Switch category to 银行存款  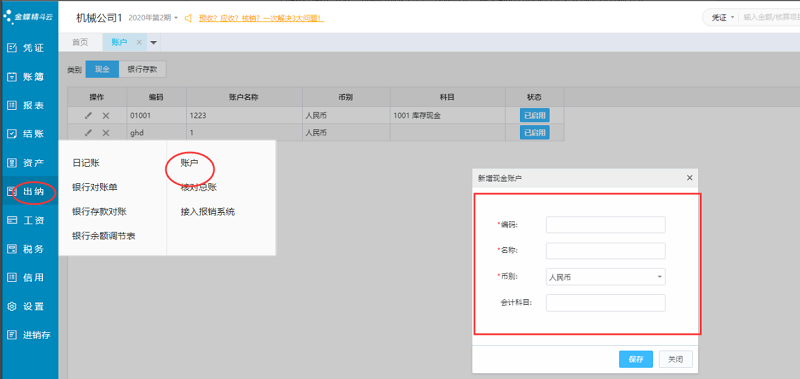pyautogui.click(x=142, y=69)
